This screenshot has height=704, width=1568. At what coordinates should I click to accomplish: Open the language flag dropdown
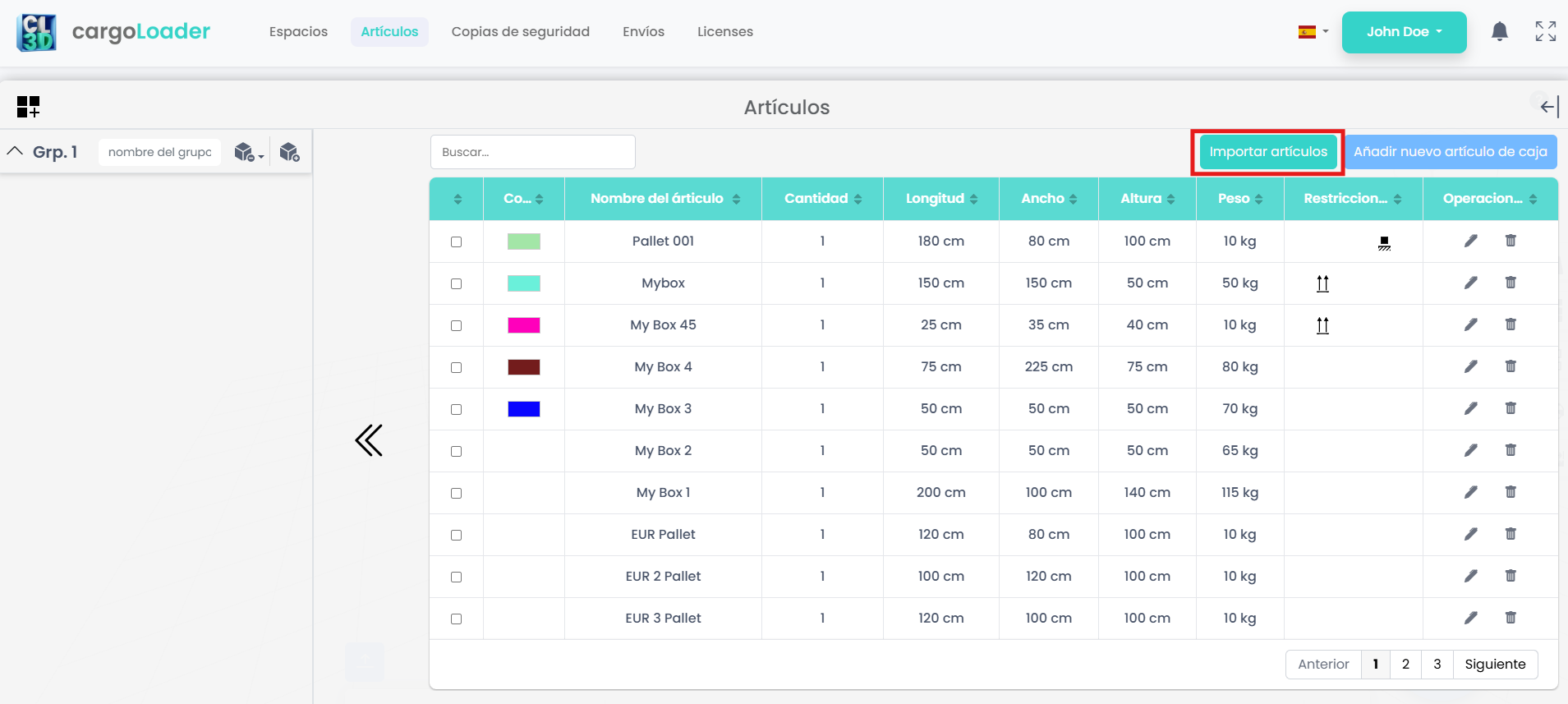coord(1313,32)
